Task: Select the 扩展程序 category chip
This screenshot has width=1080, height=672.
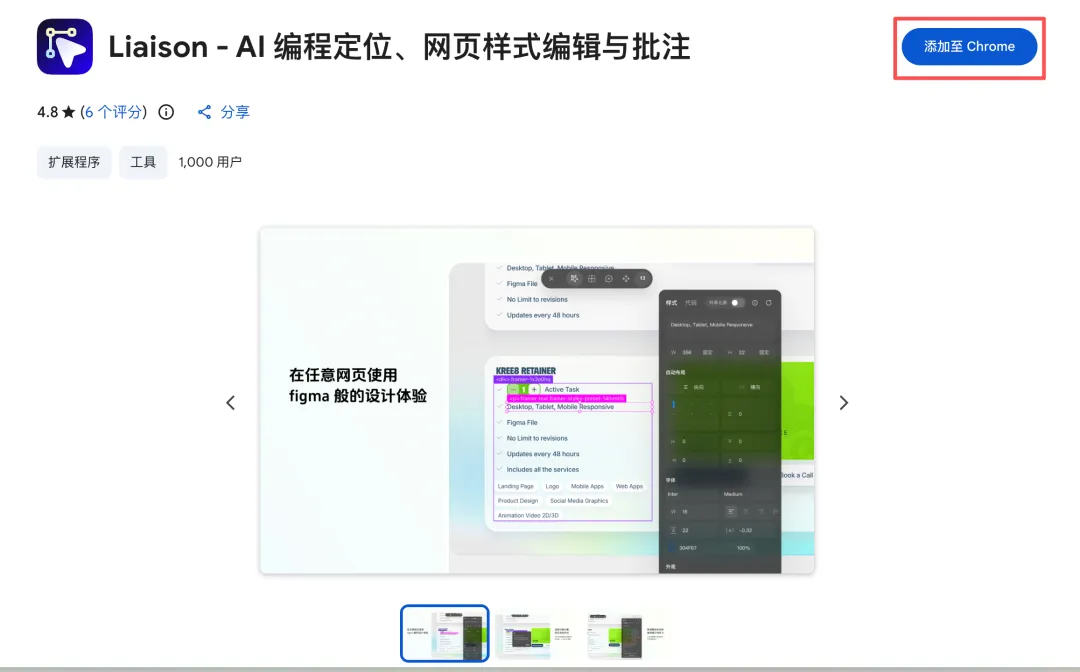Action: click(74, 162)
